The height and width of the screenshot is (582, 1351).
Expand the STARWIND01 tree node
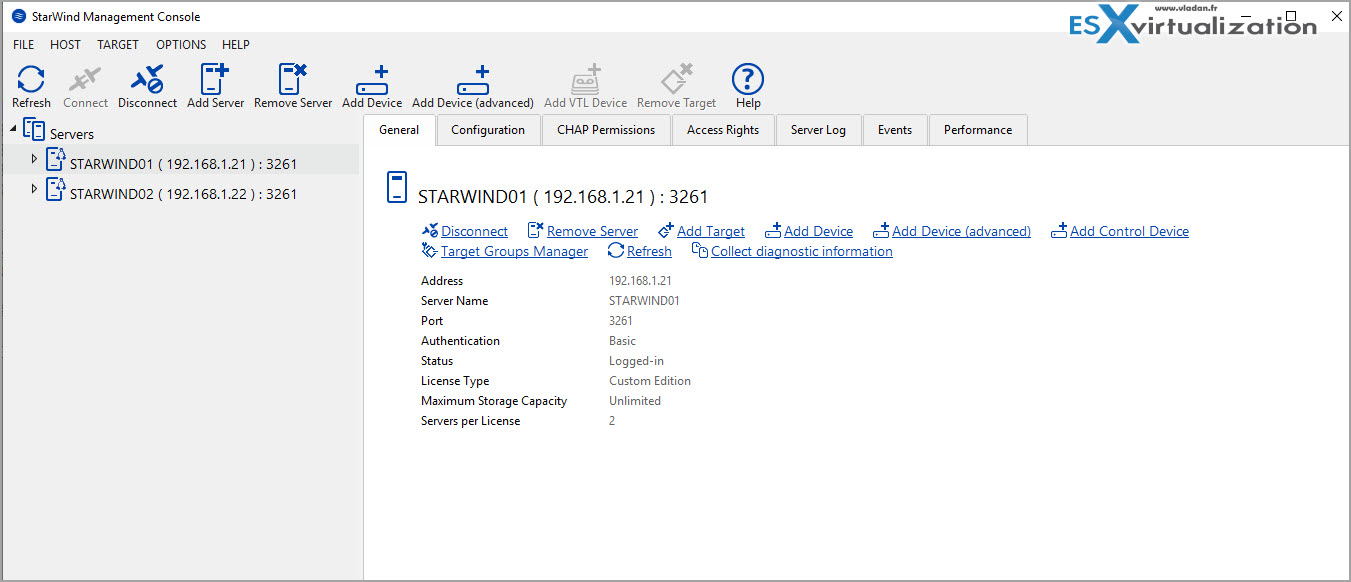(x=34, y=159)
